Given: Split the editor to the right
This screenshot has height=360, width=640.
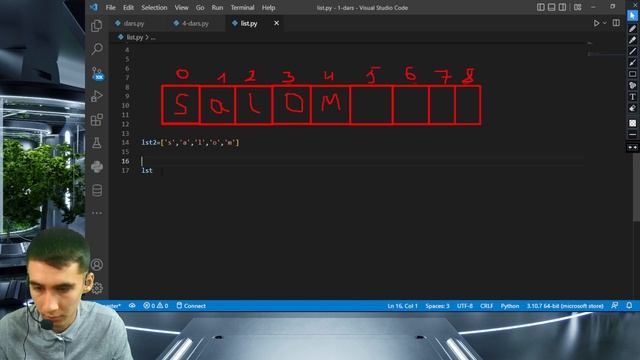Looking at the screenshot, I should [616, 23].
